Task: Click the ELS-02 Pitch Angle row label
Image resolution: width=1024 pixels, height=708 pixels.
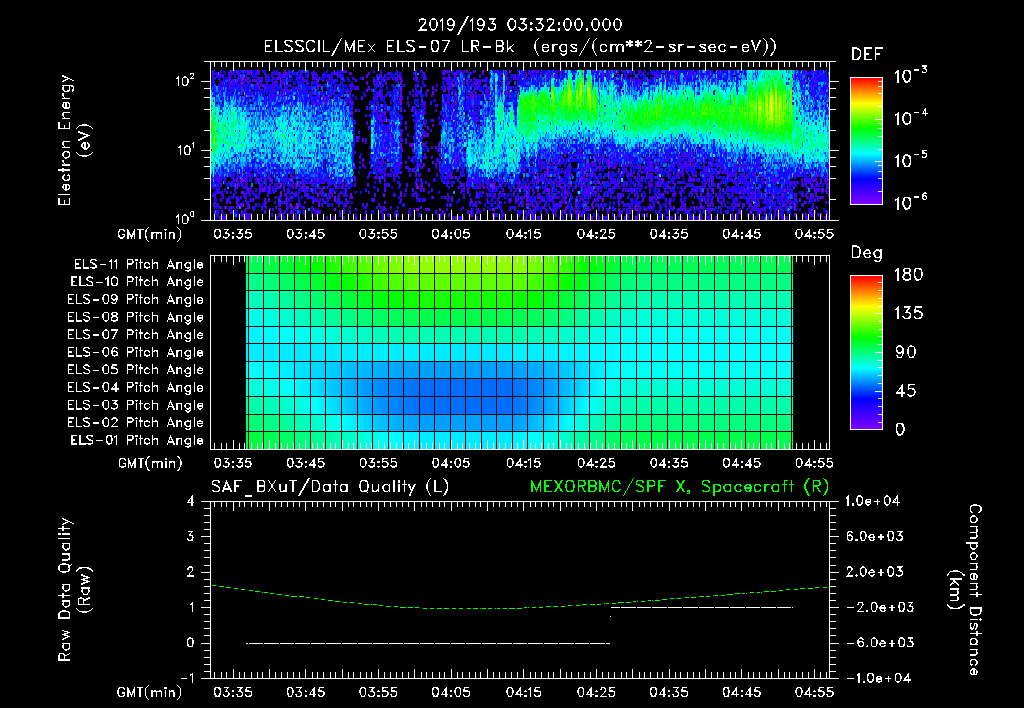Action: coord(136,423)
